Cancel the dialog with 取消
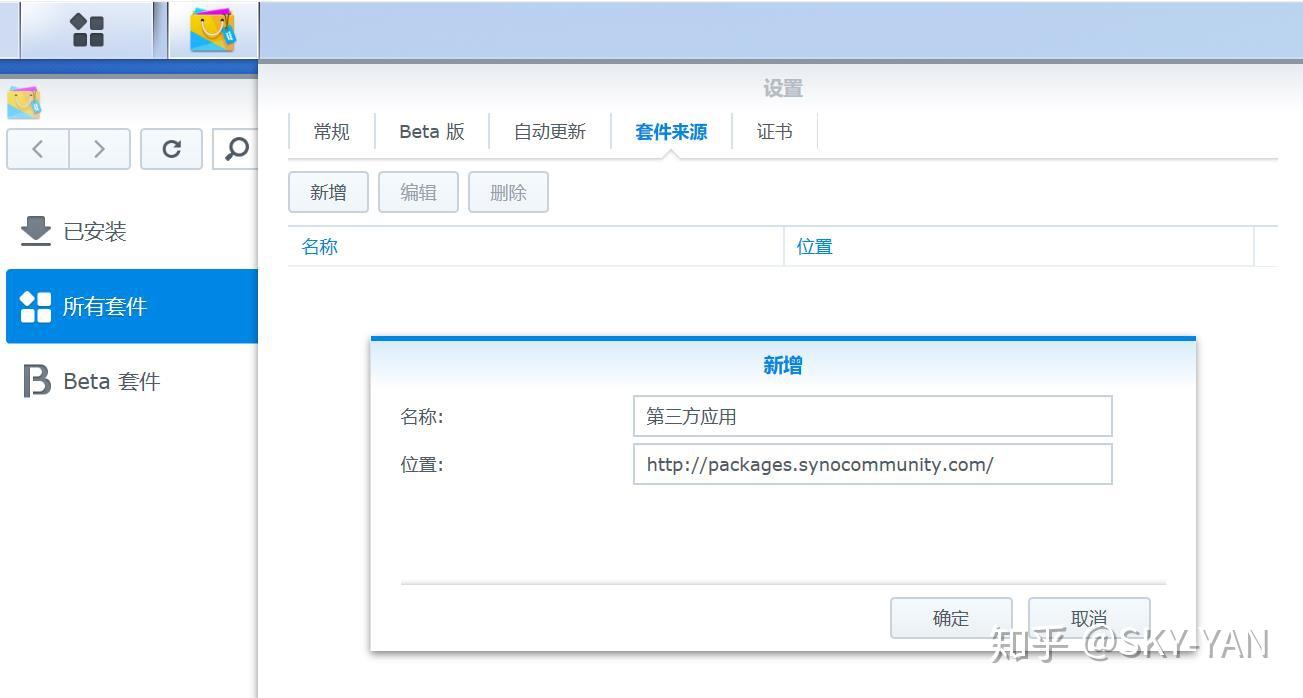The width and height of the screenshot is (1303, 698). tap(1088, 617)
